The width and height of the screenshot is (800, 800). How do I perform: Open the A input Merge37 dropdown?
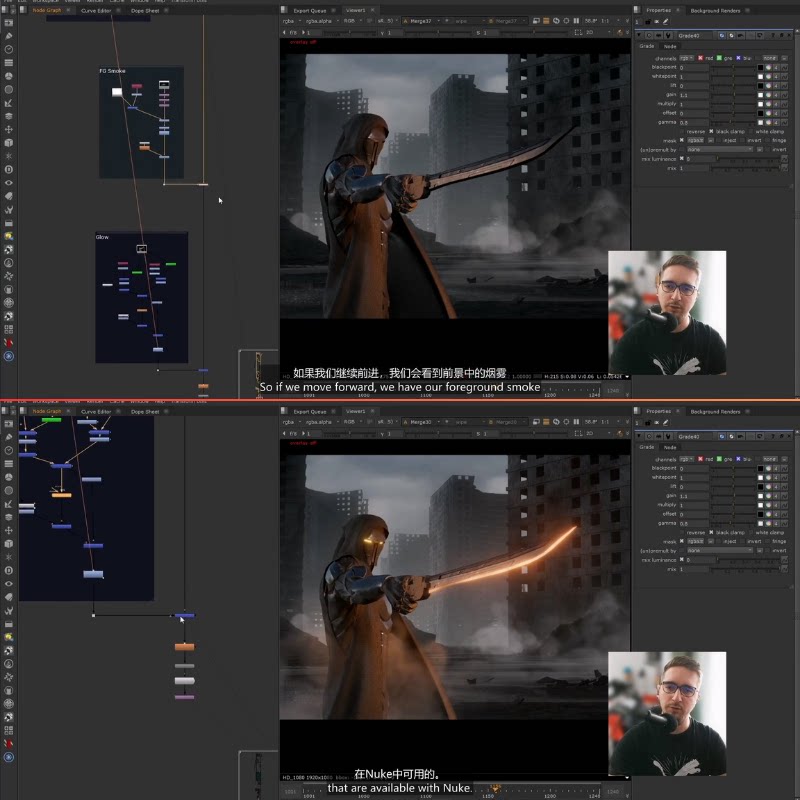tap(420, 21)
